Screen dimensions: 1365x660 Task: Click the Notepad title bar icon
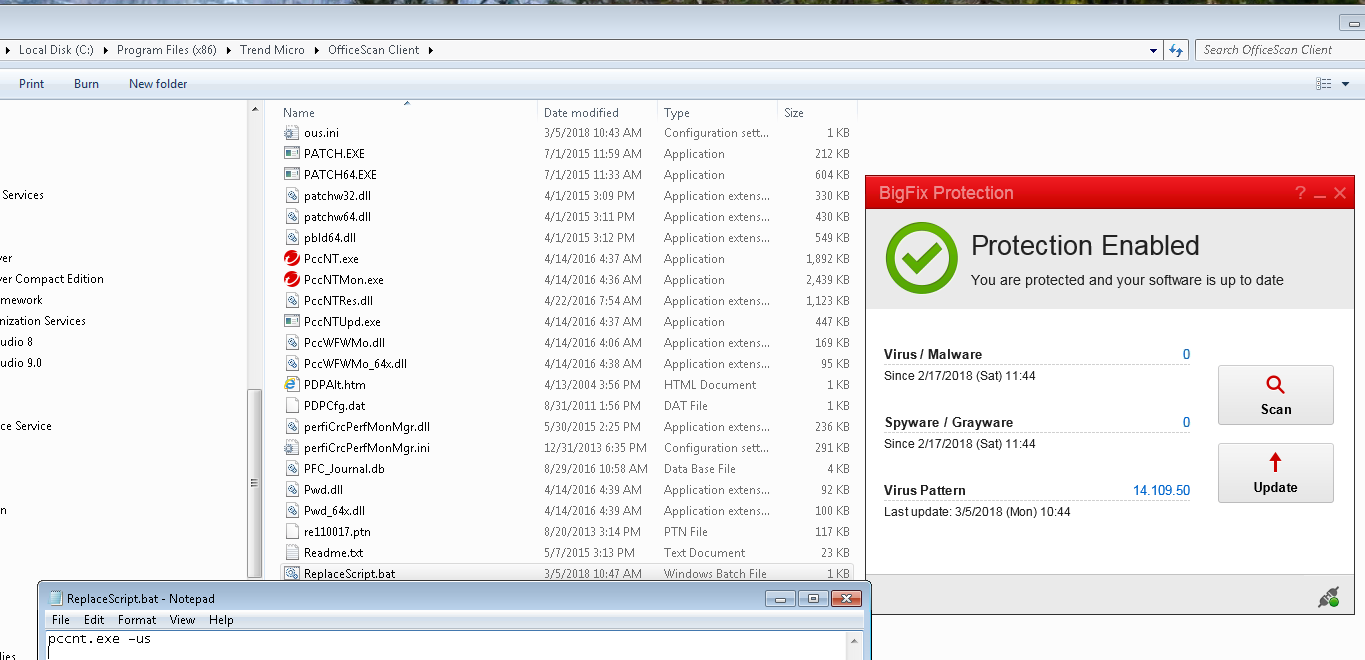56,598
